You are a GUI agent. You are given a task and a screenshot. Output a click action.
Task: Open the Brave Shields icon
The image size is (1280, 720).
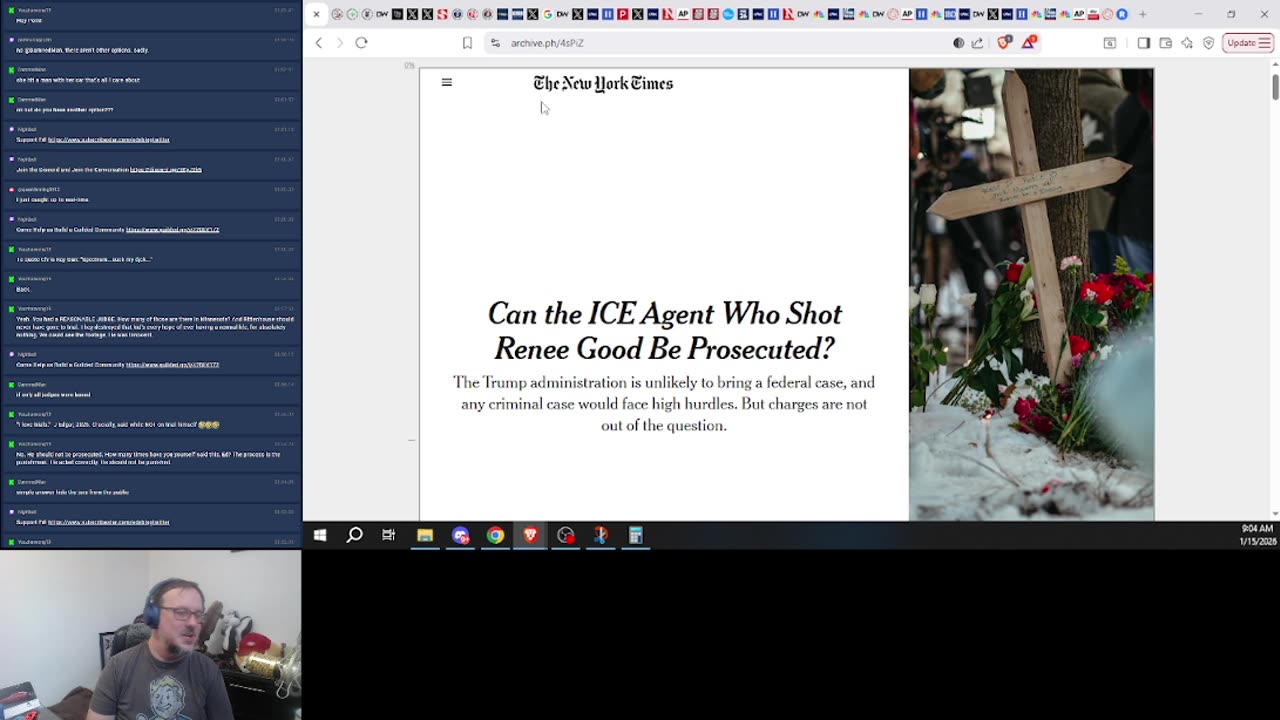[1004, 43]
